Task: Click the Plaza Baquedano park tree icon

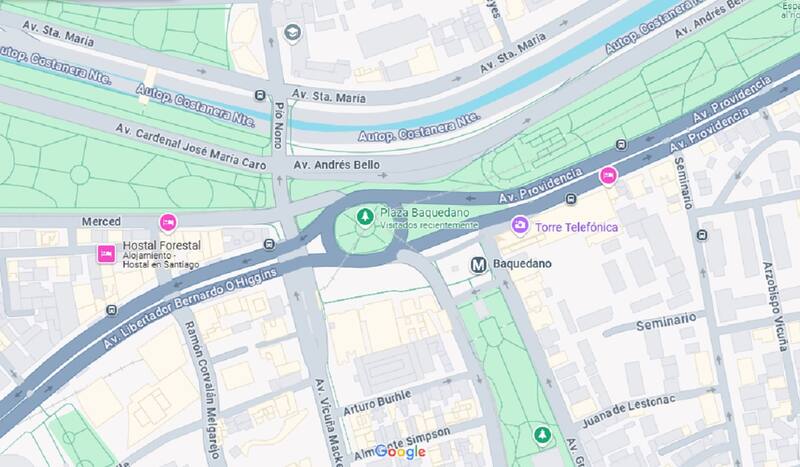Action: click(364, 217)
